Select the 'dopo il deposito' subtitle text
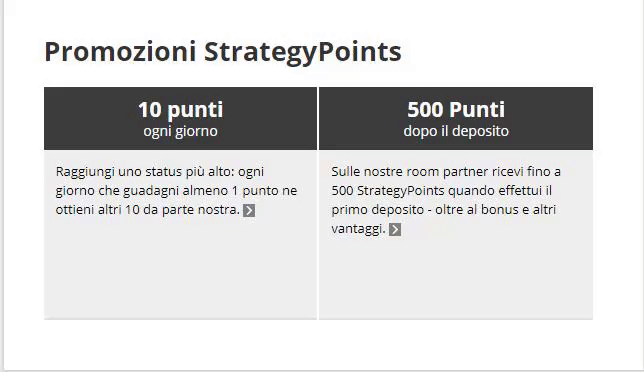 (456, 131)
